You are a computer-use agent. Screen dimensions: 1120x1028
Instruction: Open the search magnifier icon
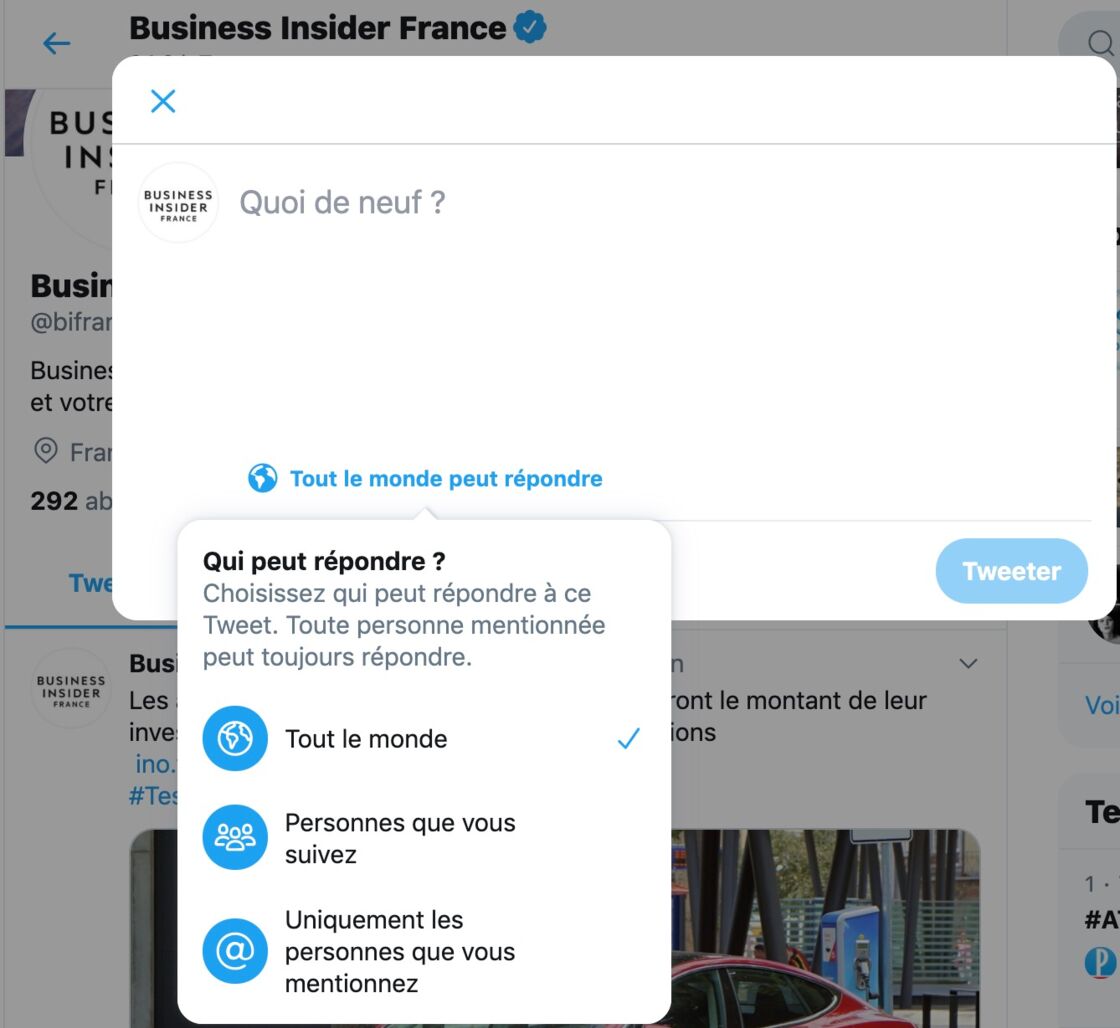click(x=1100, y=44)
